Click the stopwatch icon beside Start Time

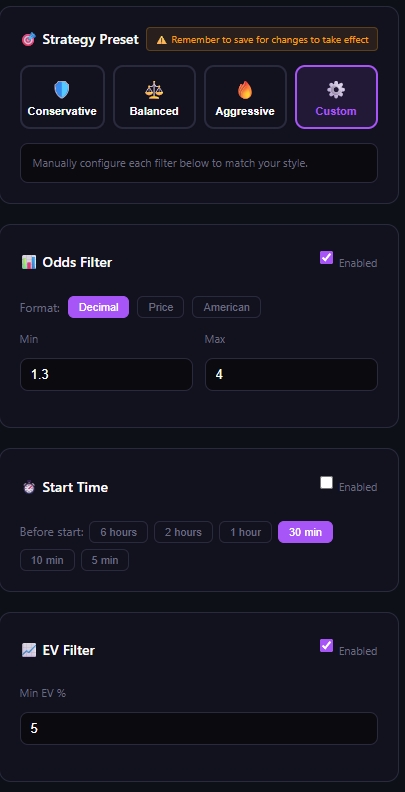point(29,487)
